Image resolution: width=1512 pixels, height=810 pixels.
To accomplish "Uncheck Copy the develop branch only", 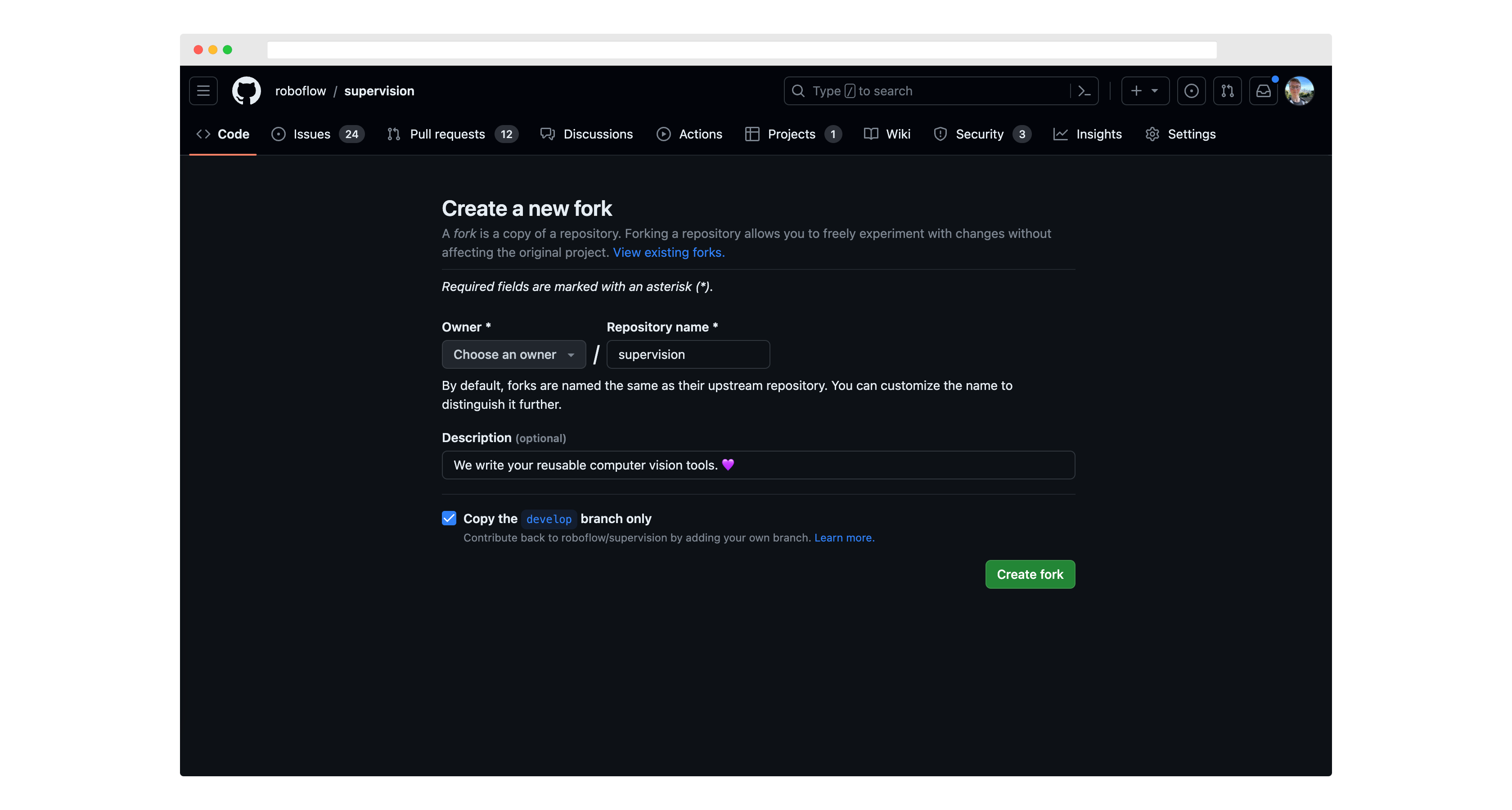I will pyautogui.click(x=449, y=518).
